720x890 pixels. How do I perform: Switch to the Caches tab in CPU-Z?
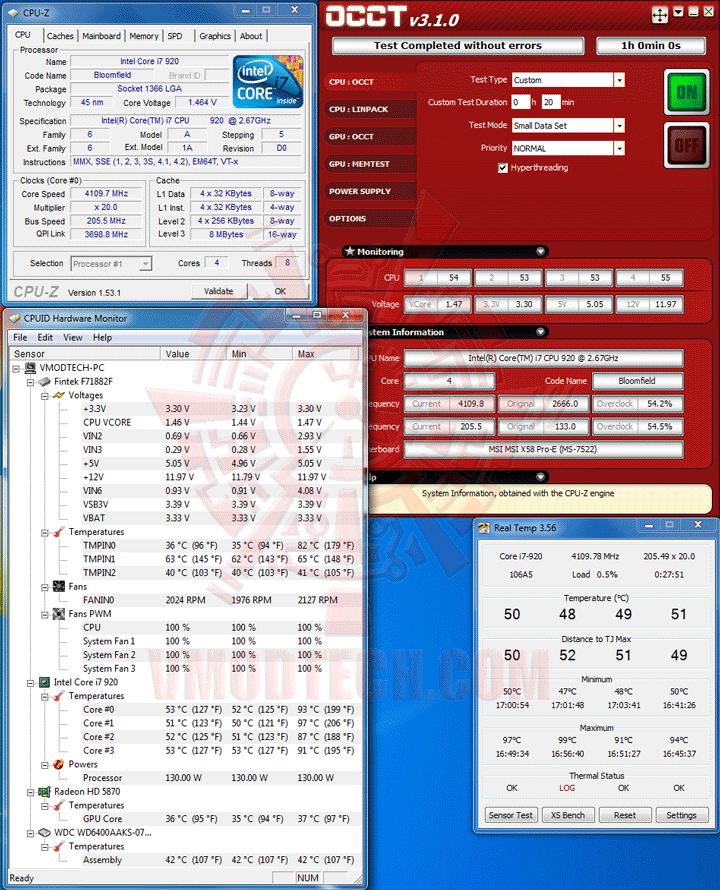(x=60, y=36)
